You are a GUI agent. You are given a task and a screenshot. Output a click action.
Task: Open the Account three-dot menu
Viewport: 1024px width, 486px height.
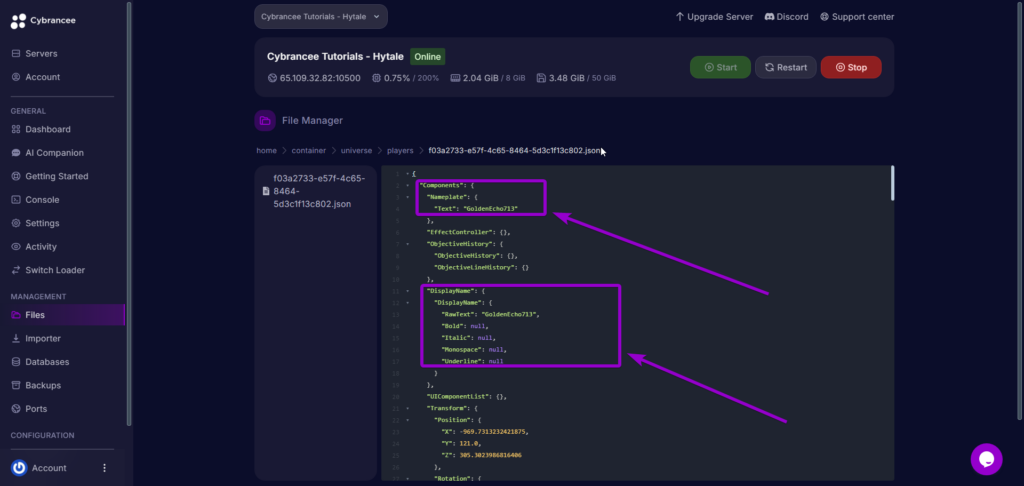[x=104, y=468]
